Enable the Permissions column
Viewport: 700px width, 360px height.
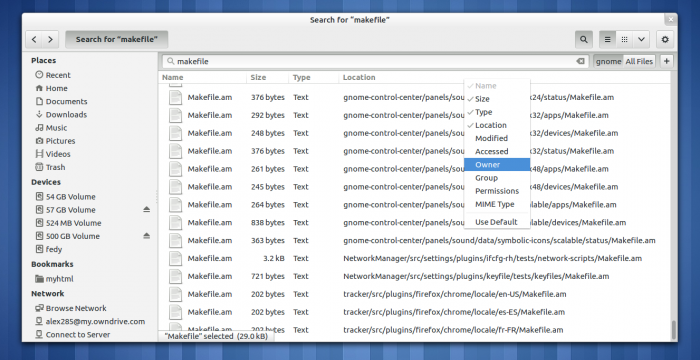tap(497, 191)
